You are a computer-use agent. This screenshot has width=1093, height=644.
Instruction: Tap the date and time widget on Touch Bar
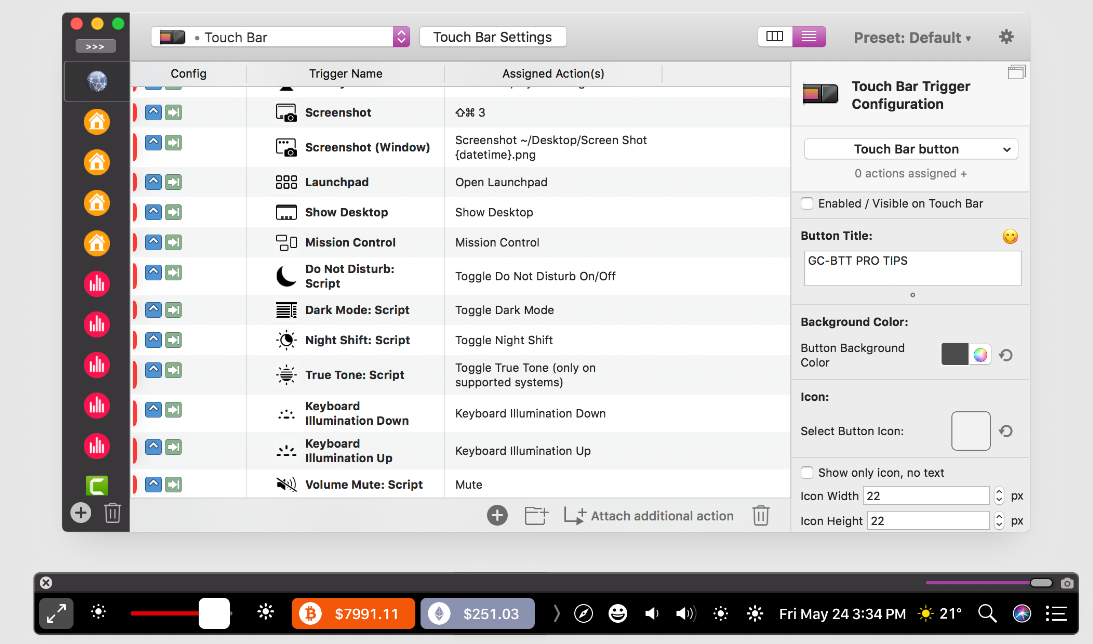tap(842, 614)
